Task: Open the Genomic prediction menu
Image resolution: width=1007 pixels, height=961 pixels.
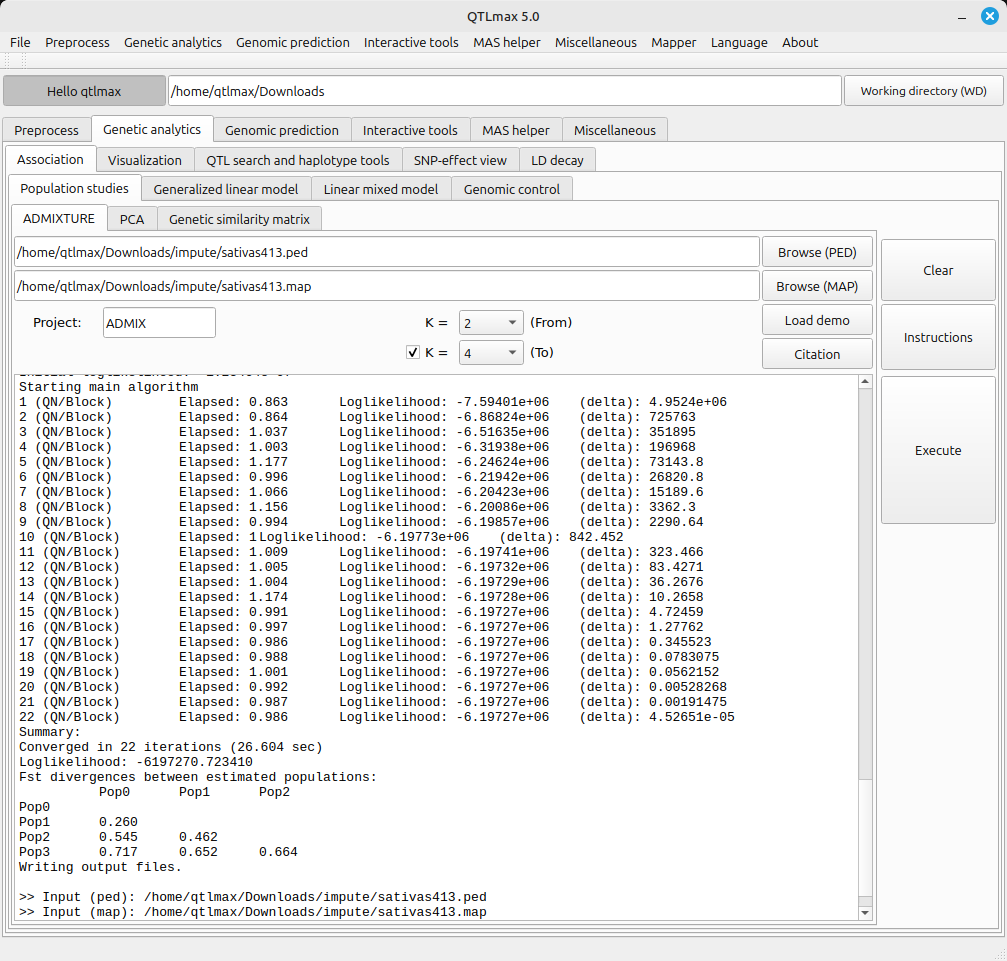Action: (x=292, y=42)
